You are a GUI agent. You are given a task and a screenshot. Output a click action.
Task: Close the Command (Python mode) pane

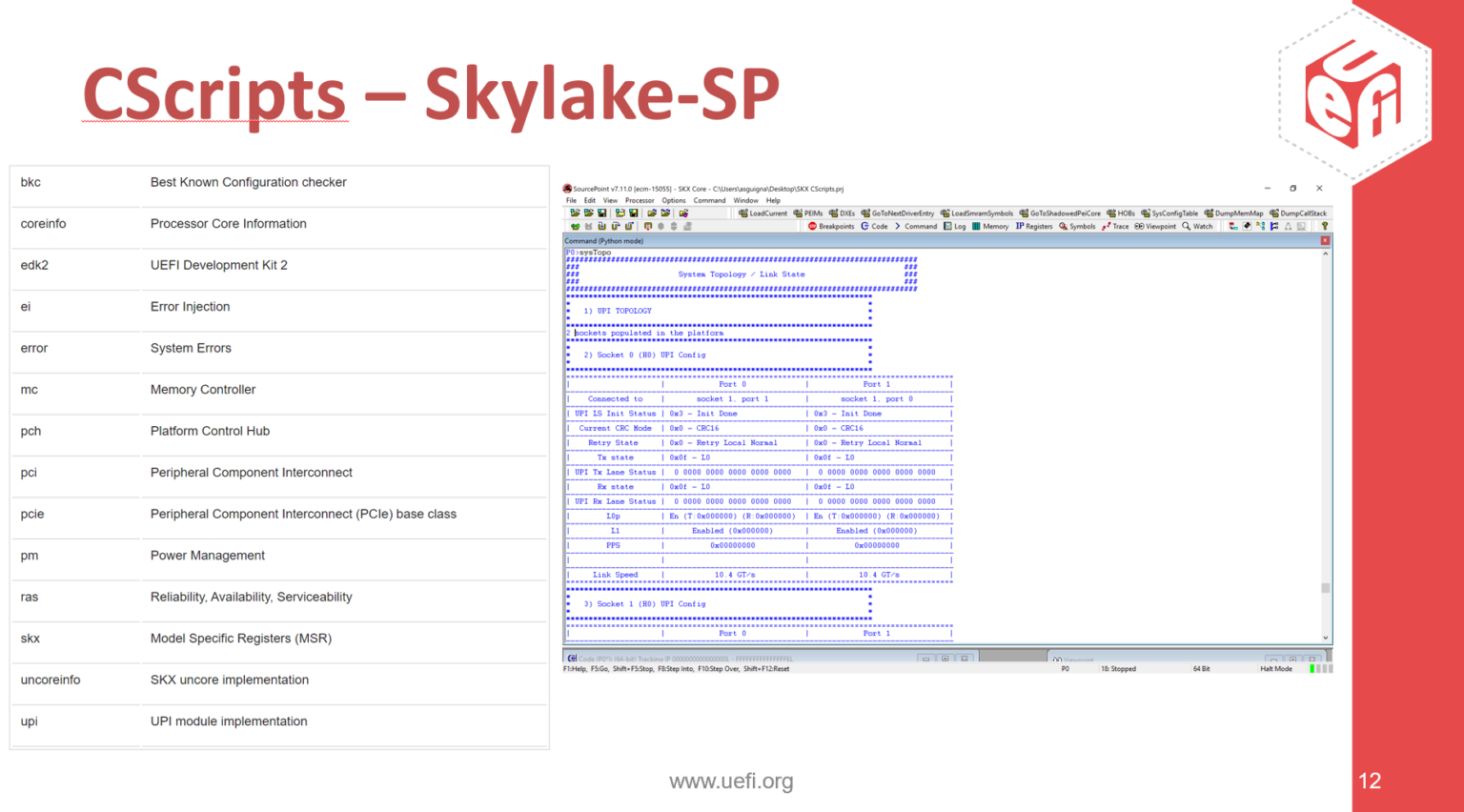[1324, 240]
